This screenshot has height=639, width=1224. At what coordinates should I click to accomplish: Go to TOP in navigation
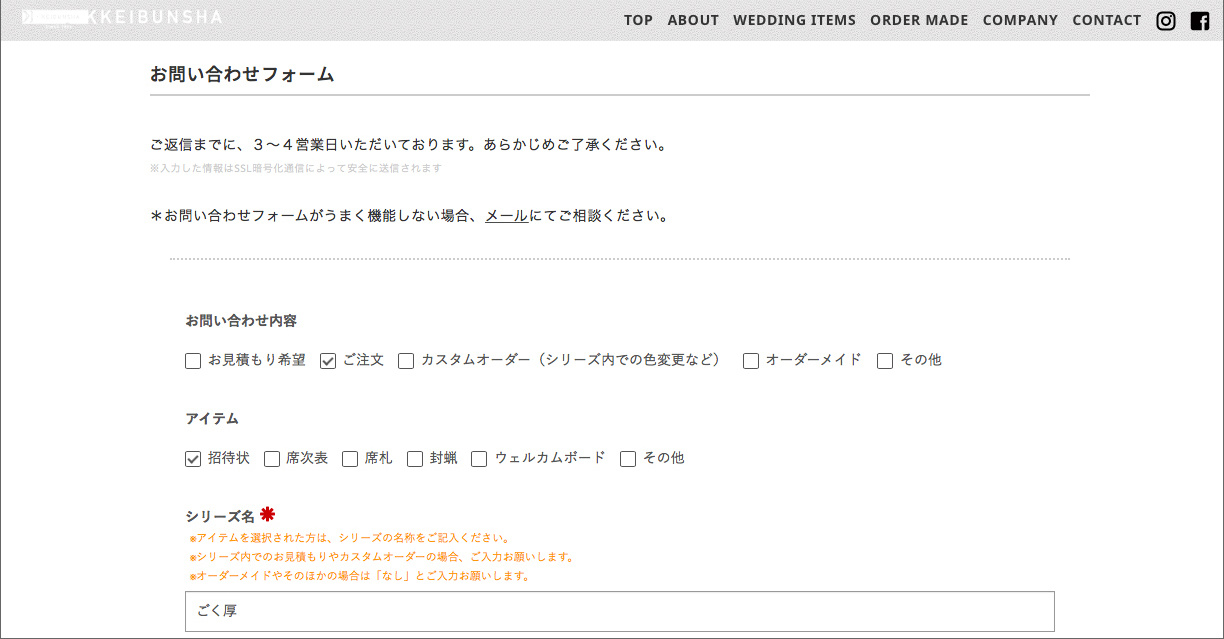click(638, 20)
